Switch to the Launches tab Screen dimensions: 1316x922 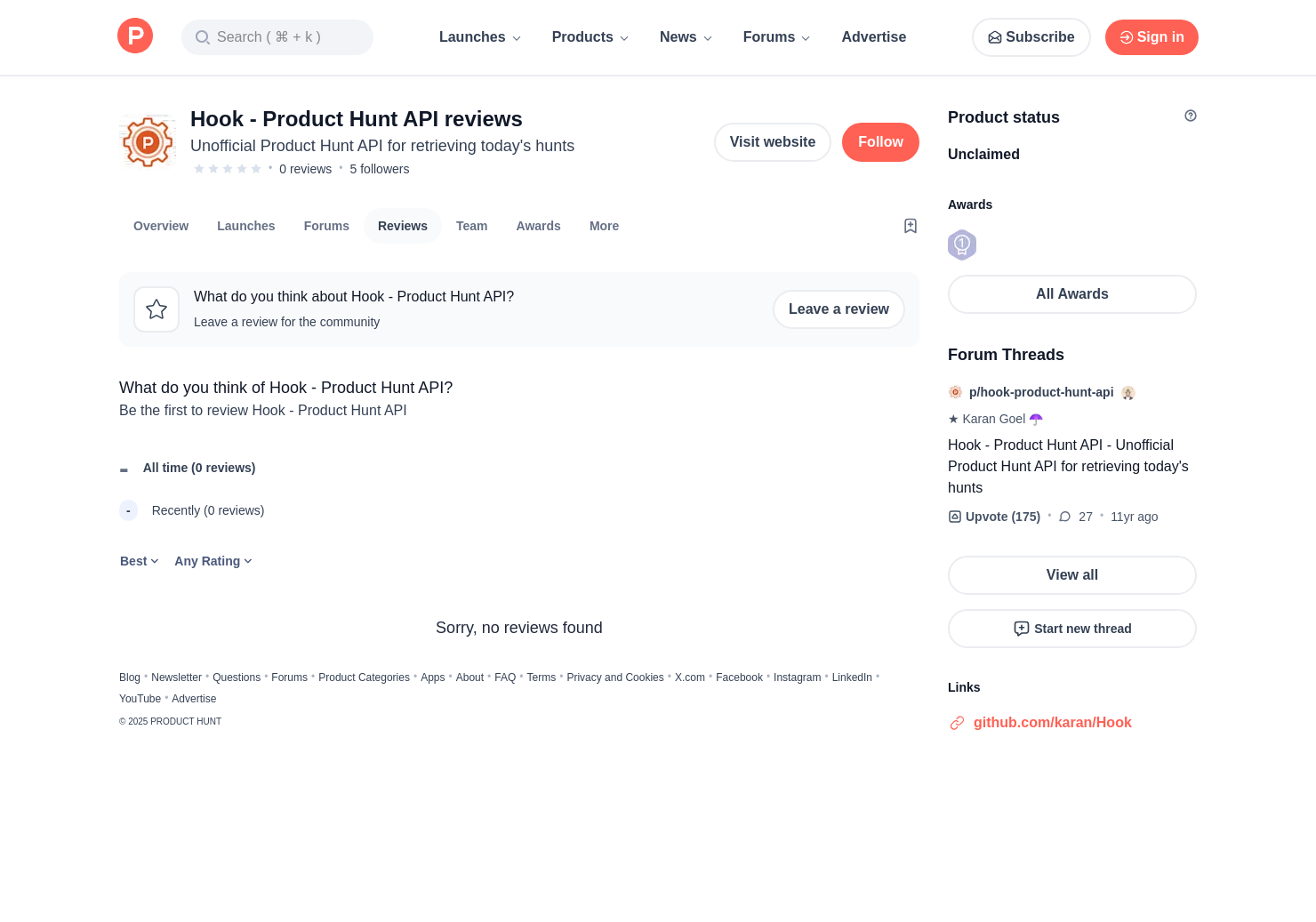[x=246, y=226]
